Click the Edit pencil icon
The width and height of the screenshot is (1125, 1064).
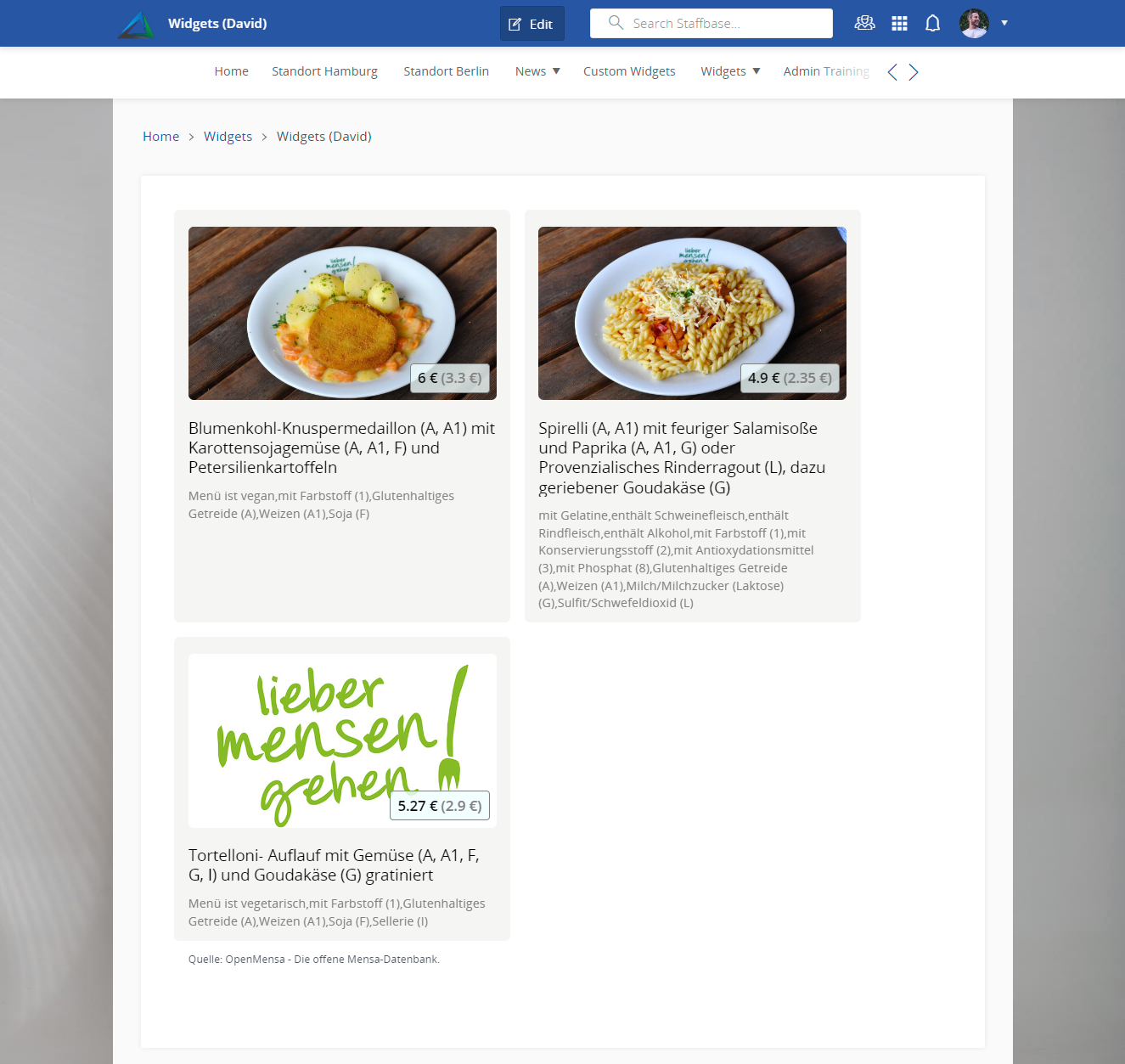pyautogui.click(x=515, y=23)
